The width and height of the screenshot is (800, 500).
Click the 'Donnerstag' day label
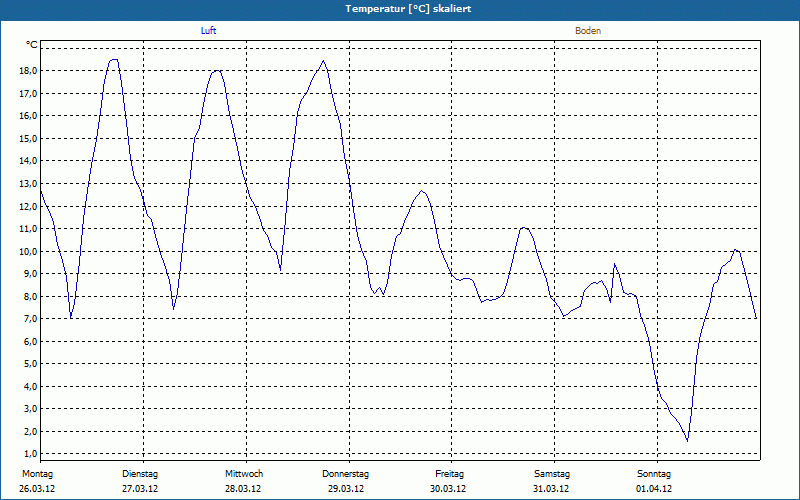tap(345, 474)
